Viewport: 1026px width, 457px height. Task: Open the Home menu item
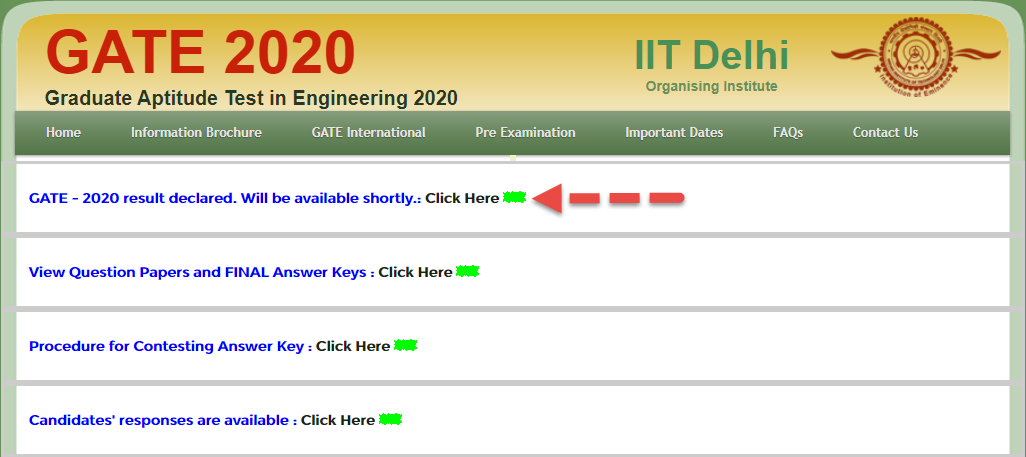(x=63, y=132)
